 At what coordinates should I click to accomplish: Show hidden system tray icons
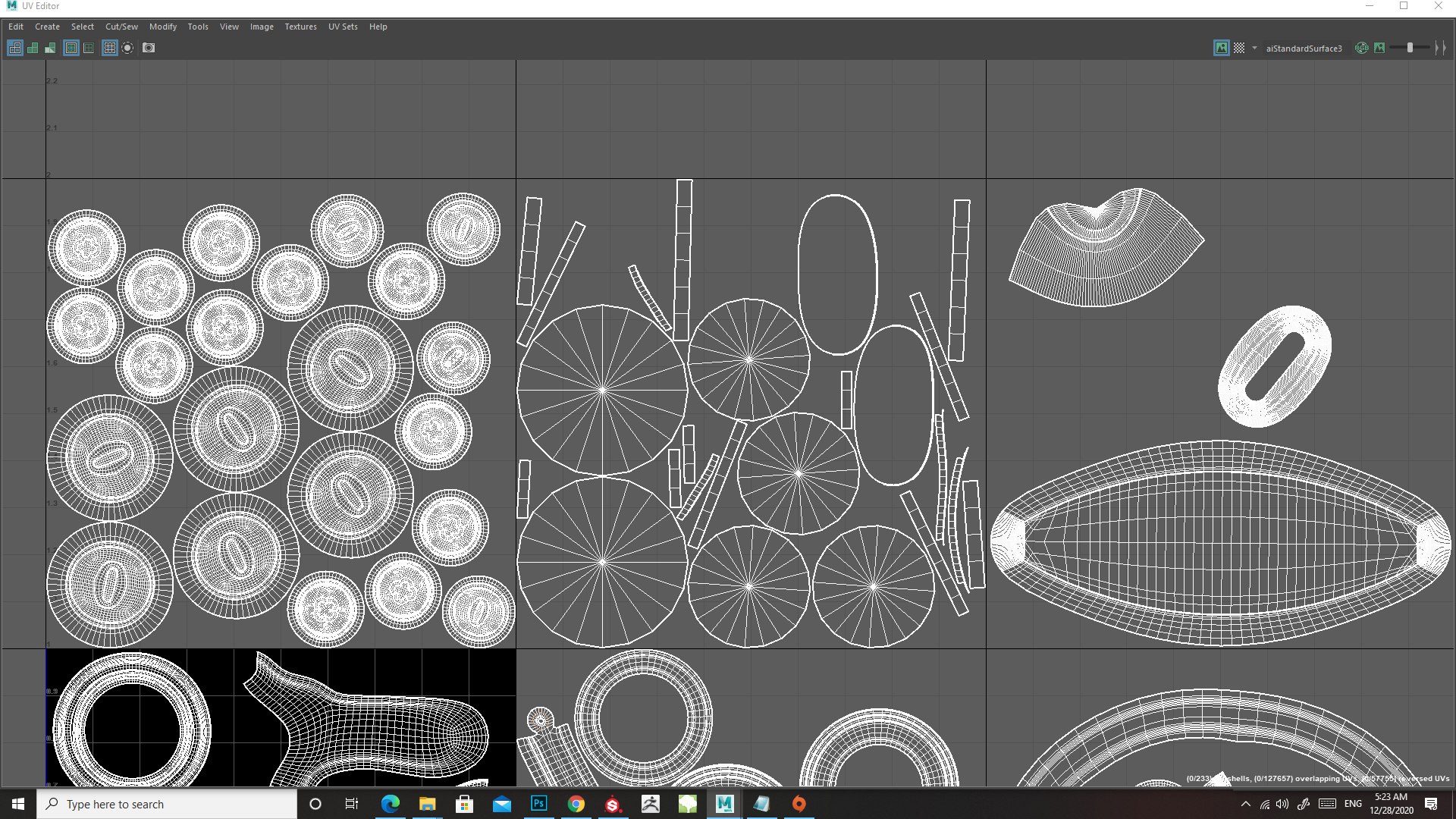click(x=1245, y=804)
